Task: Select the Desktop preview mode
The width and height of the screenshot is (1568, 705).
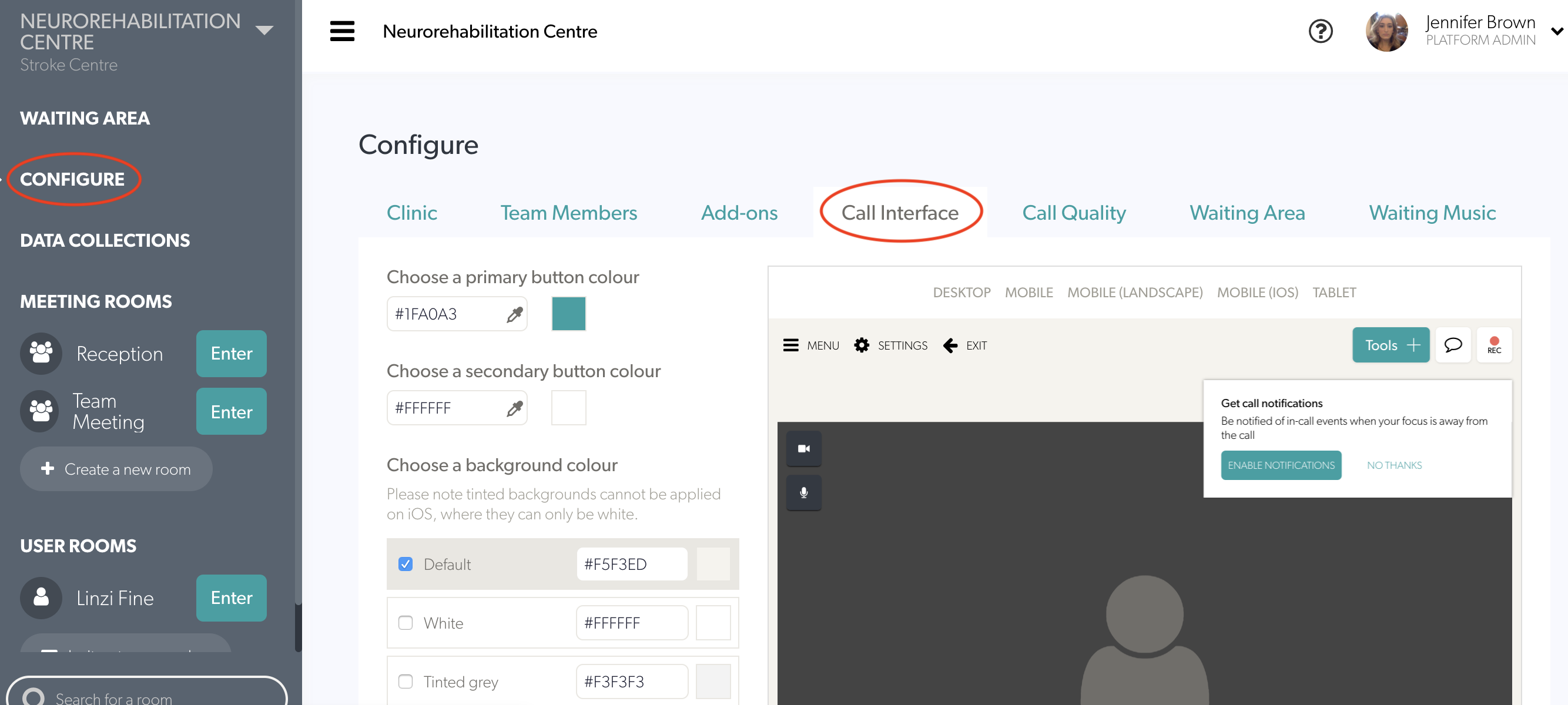Action: (x=961, y=293)
